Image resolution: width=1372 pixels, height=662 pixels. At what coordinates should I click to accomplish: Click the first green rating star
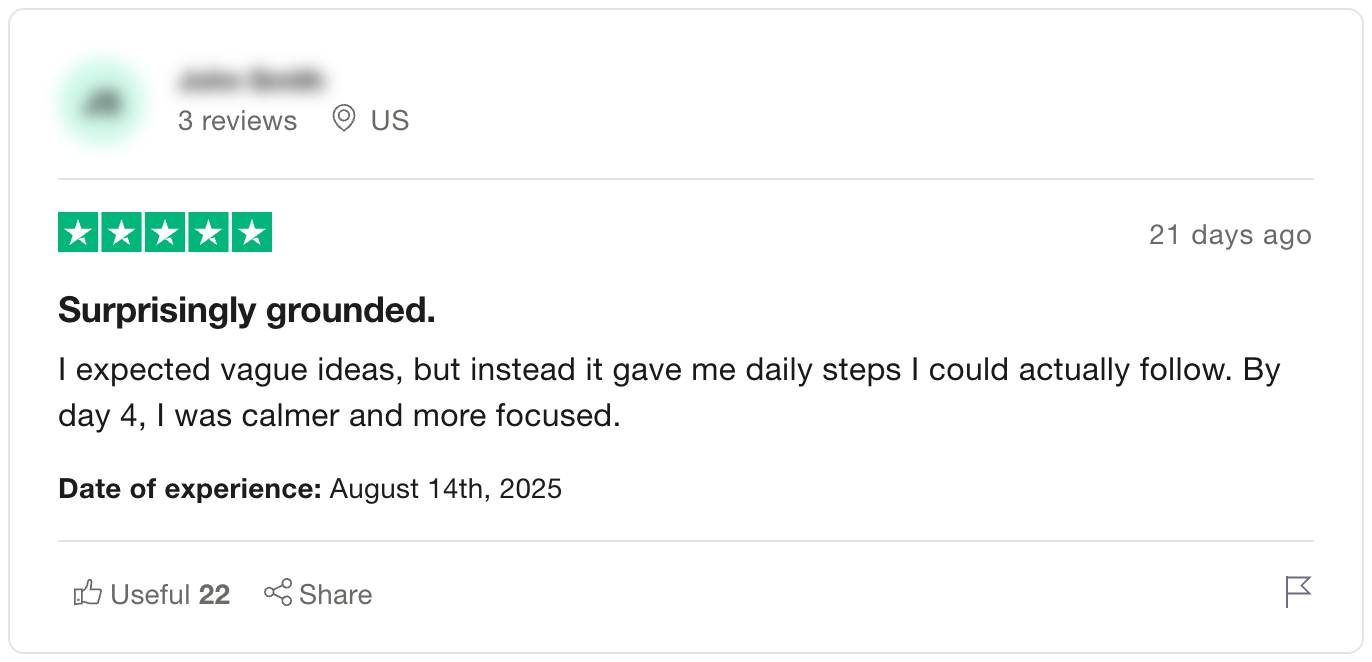pos(78,233)
